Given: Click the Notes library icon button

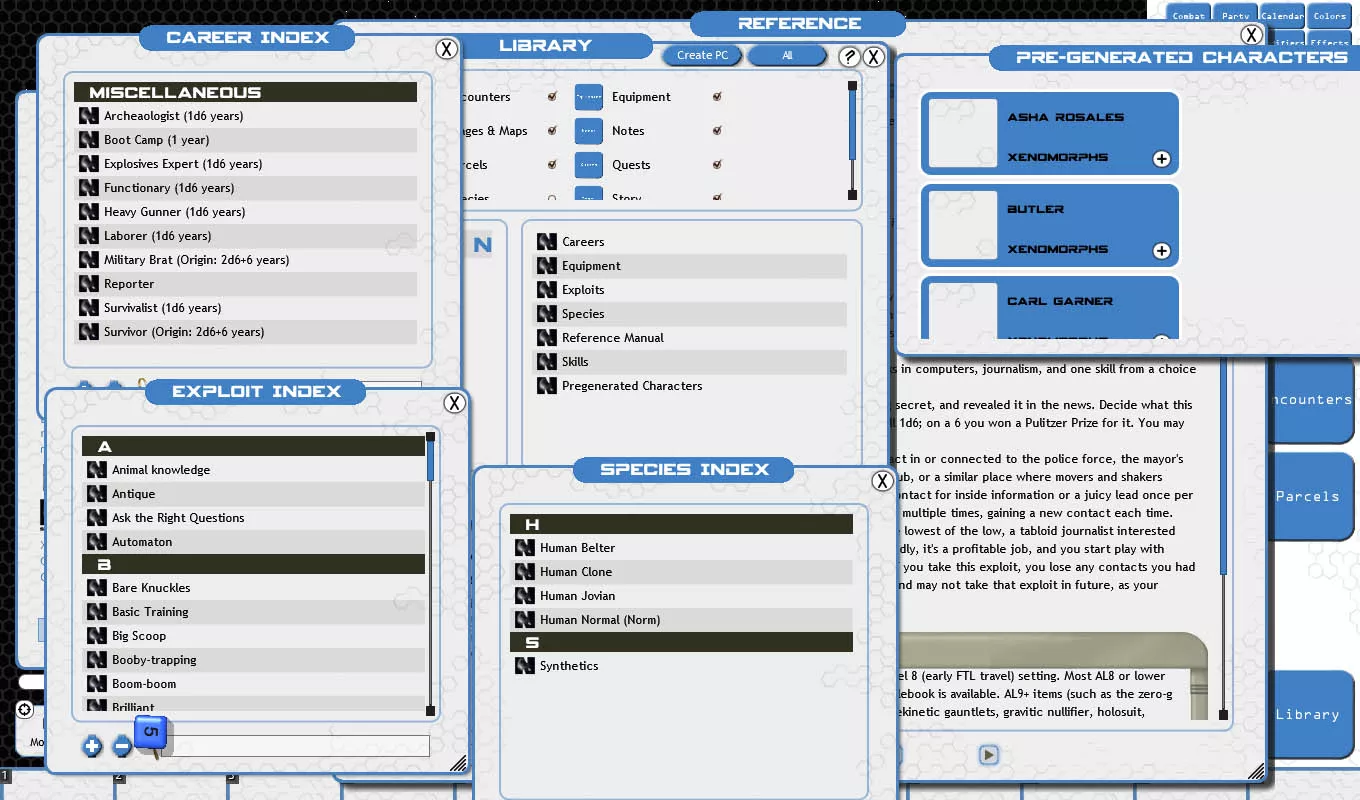Looking at the screenshot, I should [x=589, y=131].
